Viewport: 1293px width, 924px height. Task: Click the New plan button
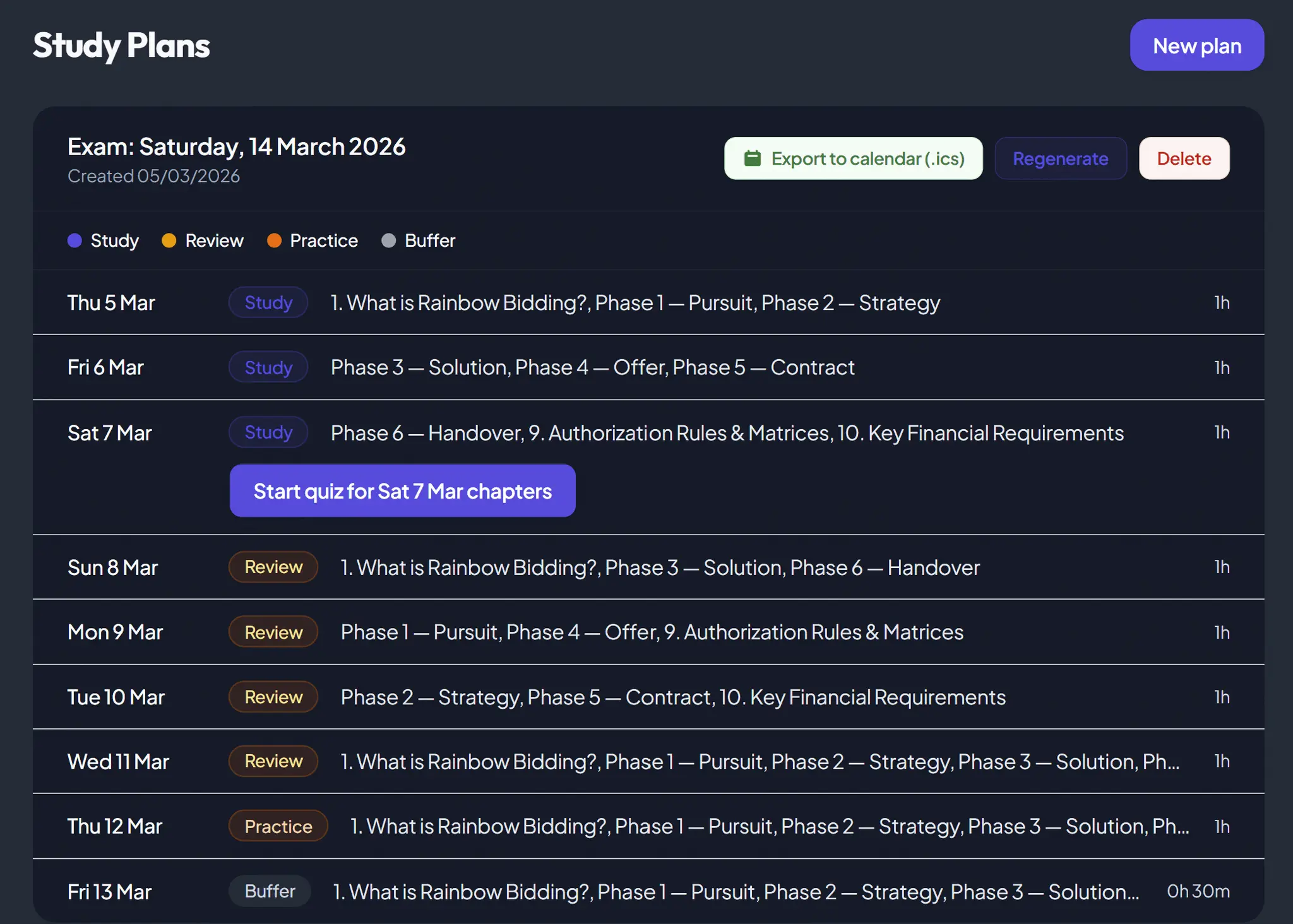tap(1196, 45)
